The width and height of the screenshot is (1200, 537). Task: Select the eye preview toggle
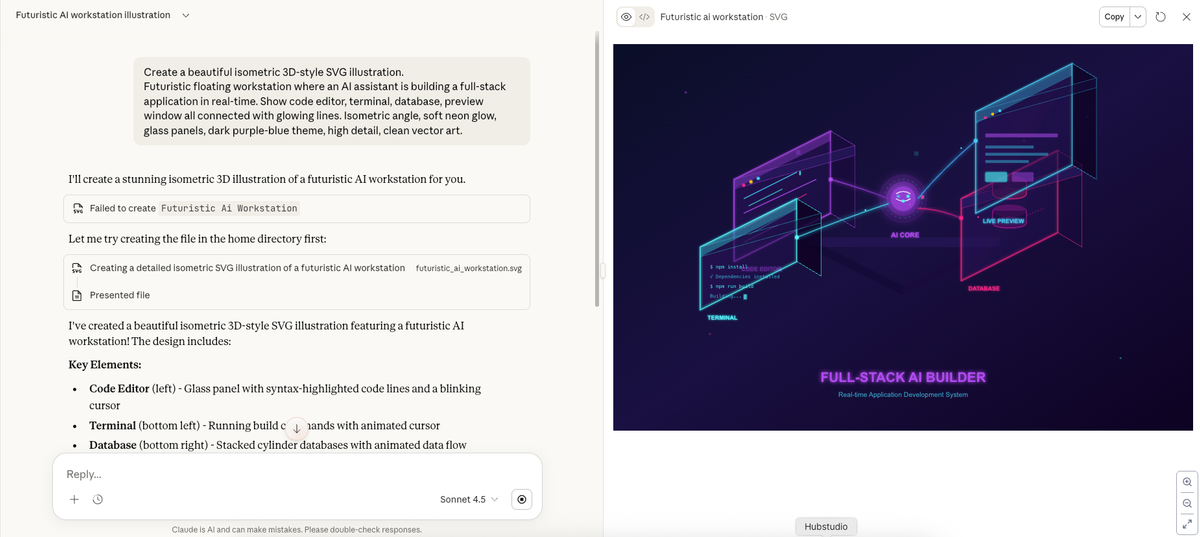click(x=626, y=17)
